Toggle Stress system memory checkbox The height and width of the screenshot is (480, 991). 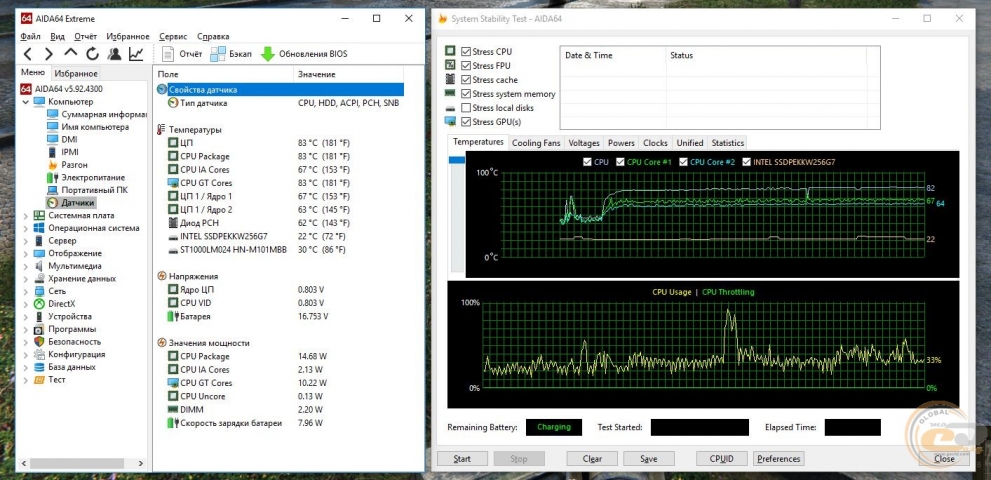466,94
